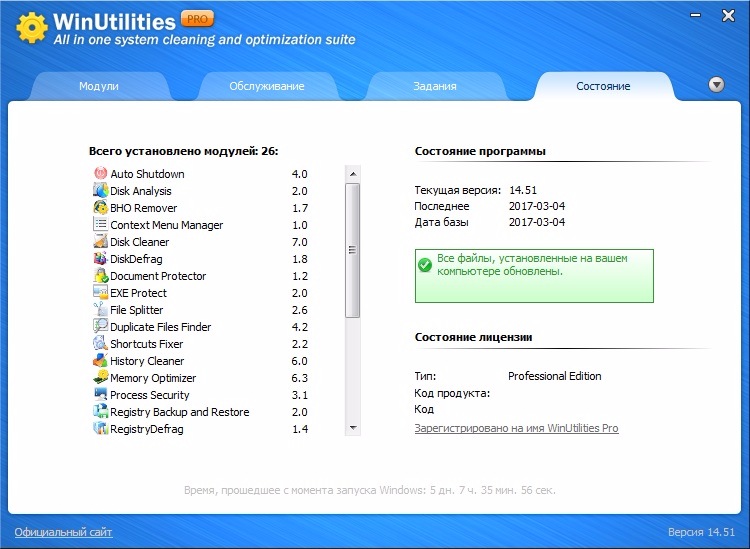Click Disk Cleaner version number 7.0
Screen dimensions: 750x549
(x=299, y=242)
